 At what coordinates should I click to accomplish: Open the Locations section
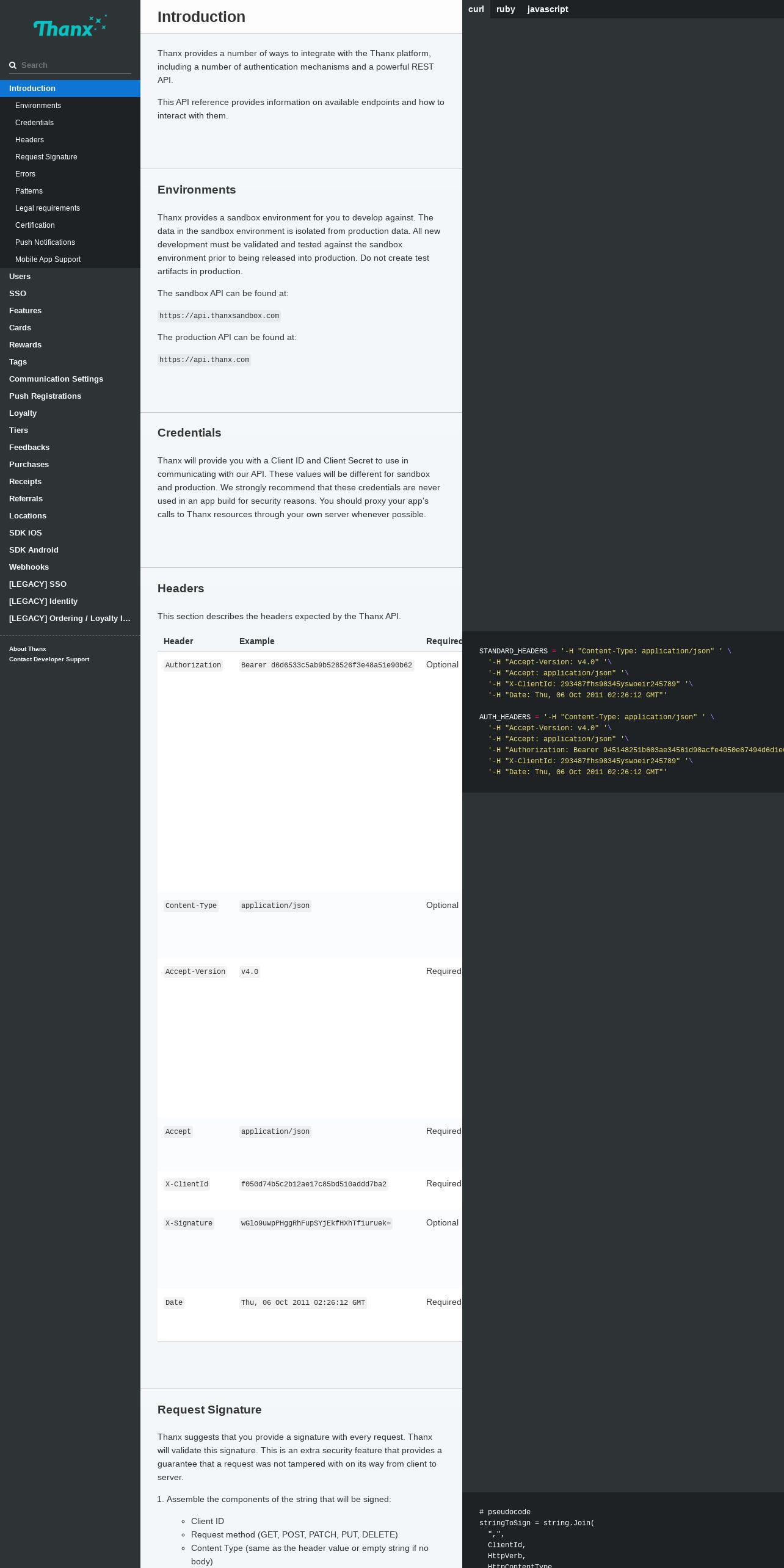[70, 516]
